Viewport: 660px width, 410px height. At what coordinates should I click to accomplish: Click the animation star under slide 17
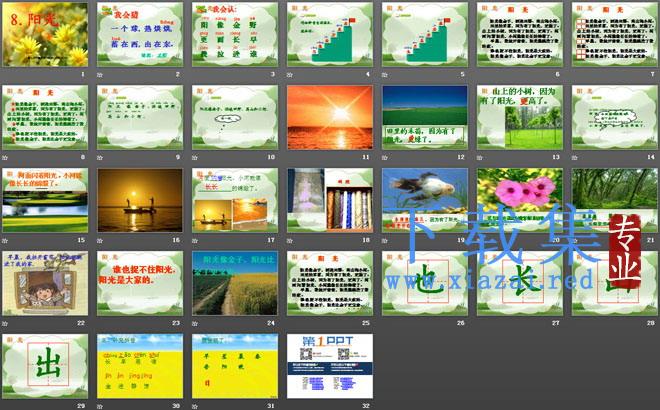(x=195, y=240)
